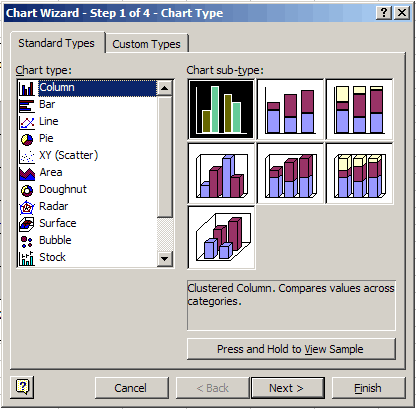This screenshot has width=416, height=409.
Task: Open the Office Assistant help icon
Action: [x=22, y=387]
